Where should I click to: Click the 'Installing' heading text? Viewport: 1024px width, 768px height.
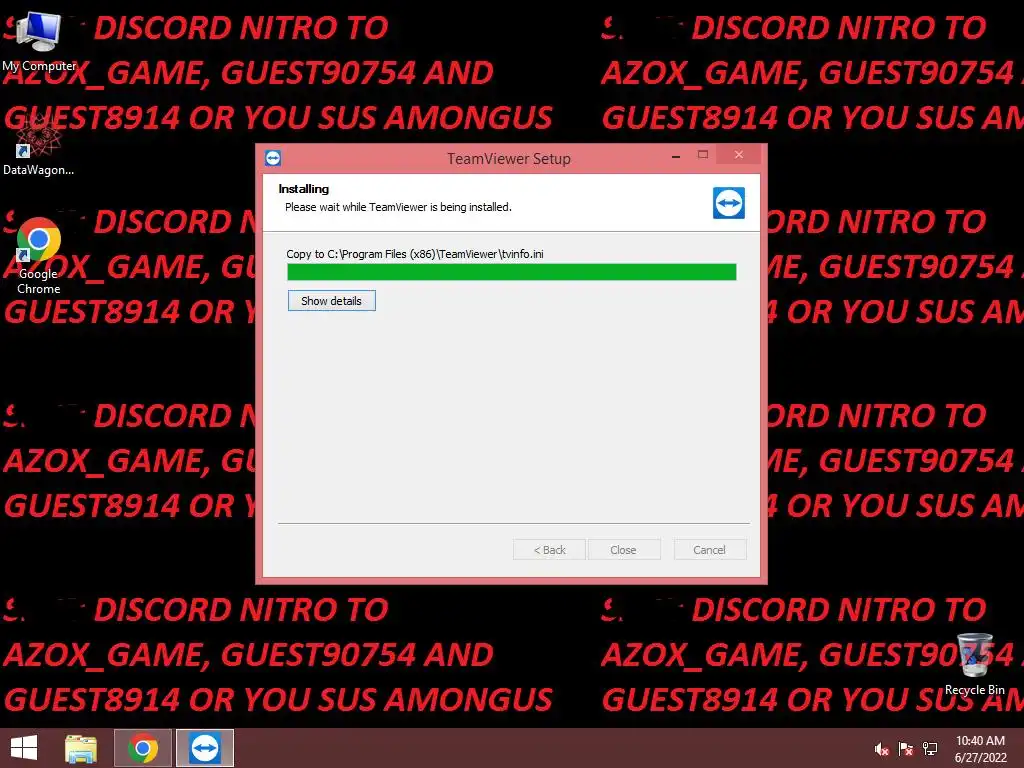304,189
